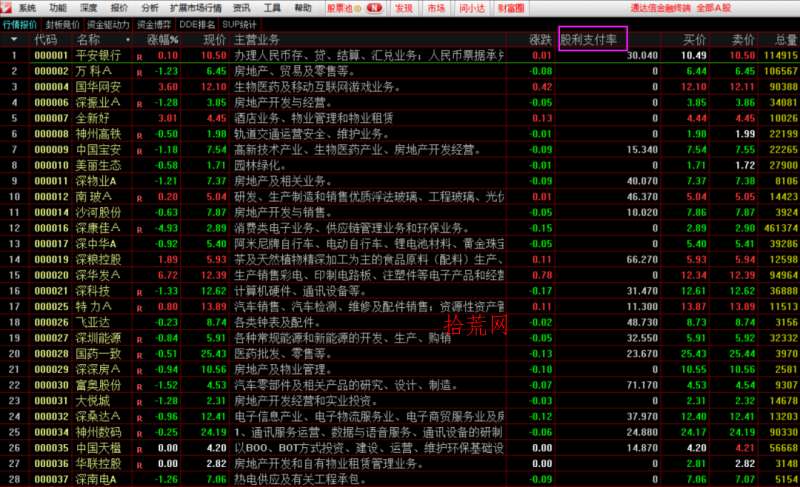Select the 神州高铁 stock name

(x=98, y=134)
